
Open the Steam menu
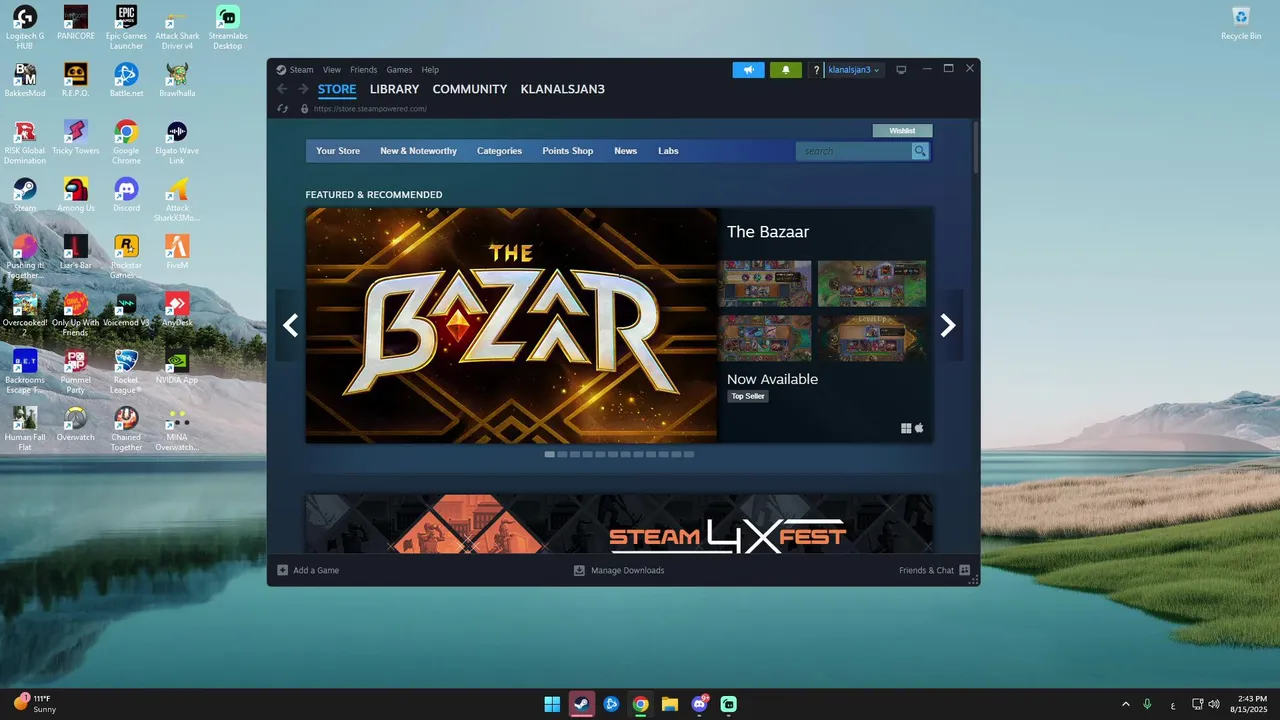click(302, 70)
